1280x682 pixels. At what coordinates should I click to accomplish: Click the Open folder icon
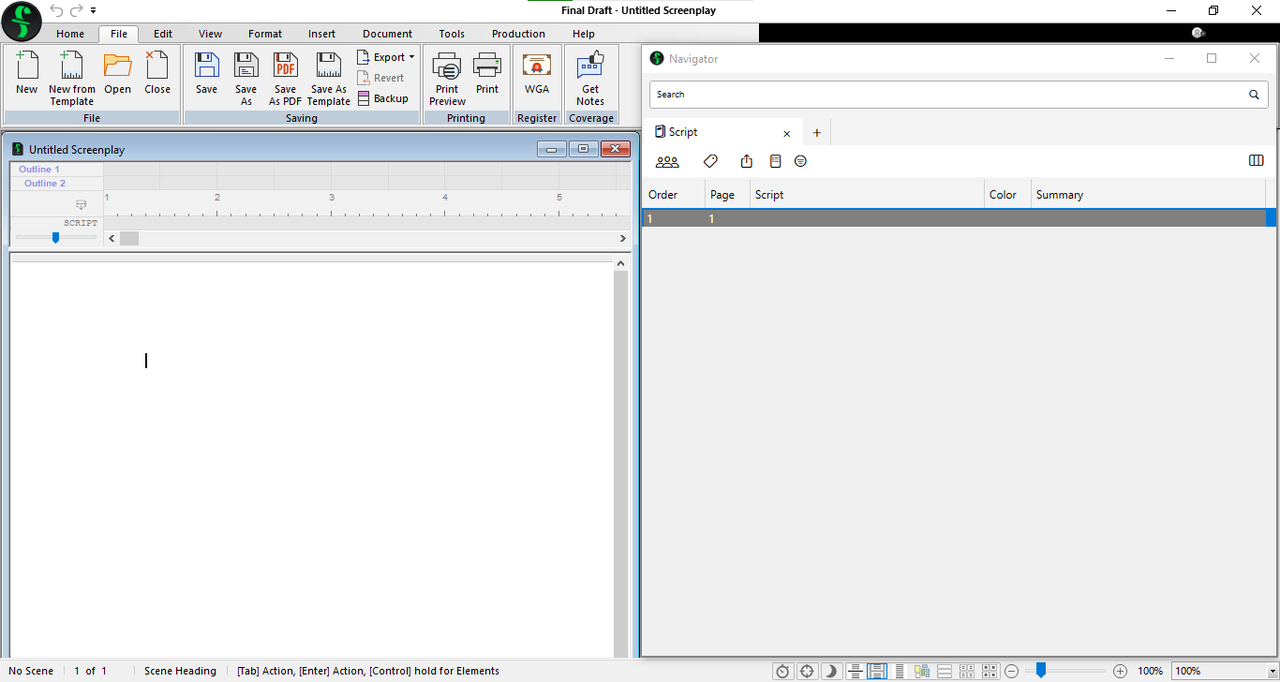(118, 67)
